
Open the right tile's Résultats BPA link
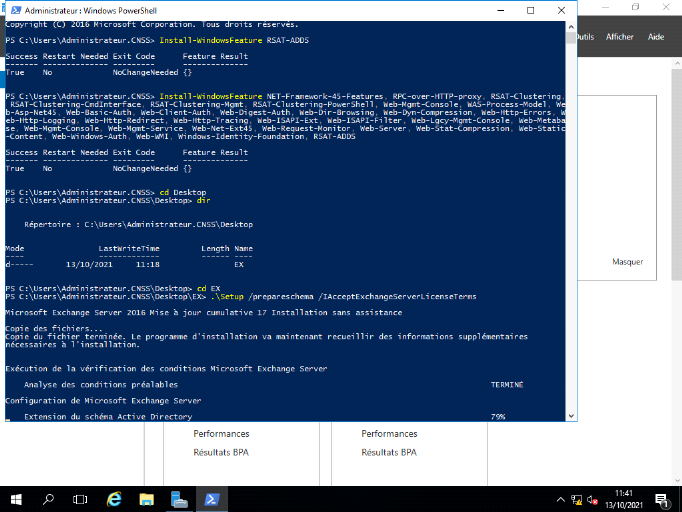coord(389,452)
